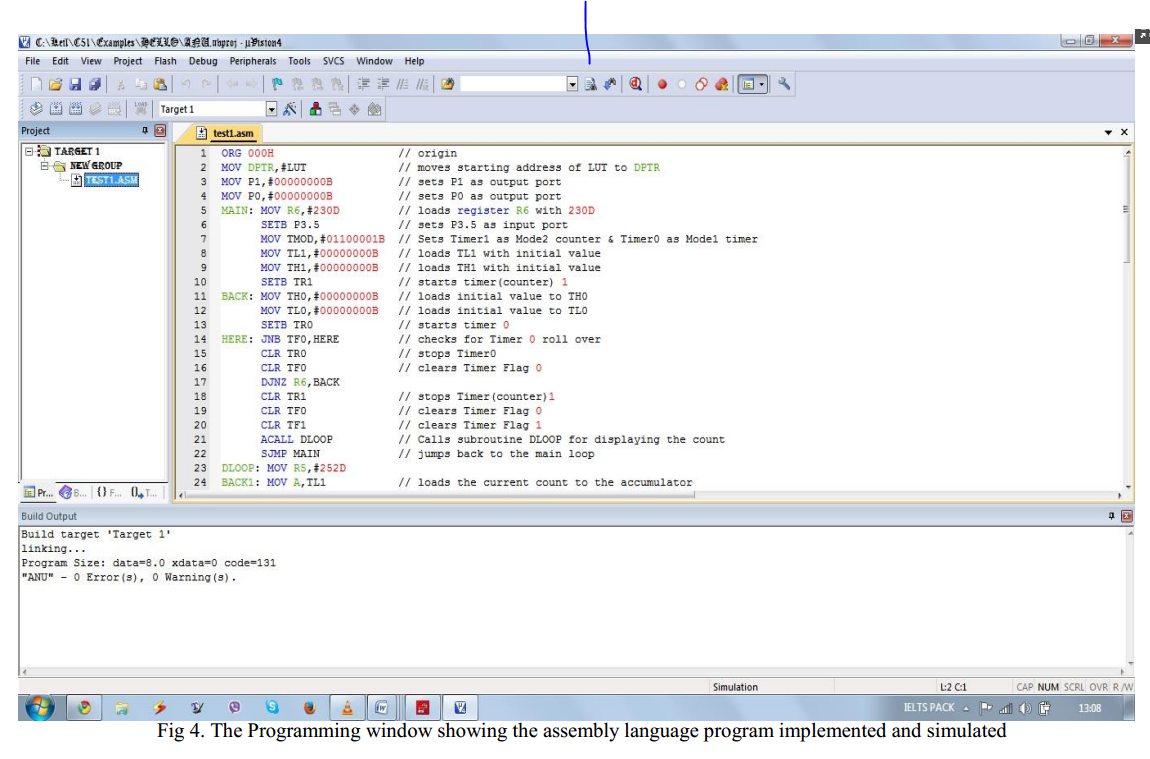1150x759 pixels.
Task: Click the Windows Start button
Action: coord(36,706)
